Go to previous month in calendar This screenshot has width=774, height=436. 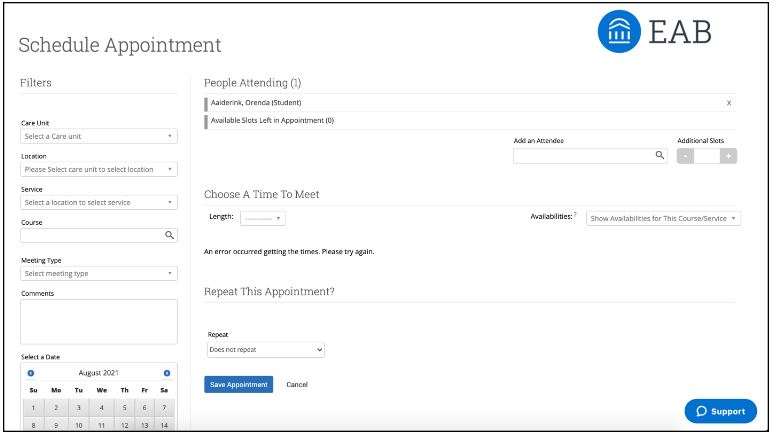coord(30,373)
